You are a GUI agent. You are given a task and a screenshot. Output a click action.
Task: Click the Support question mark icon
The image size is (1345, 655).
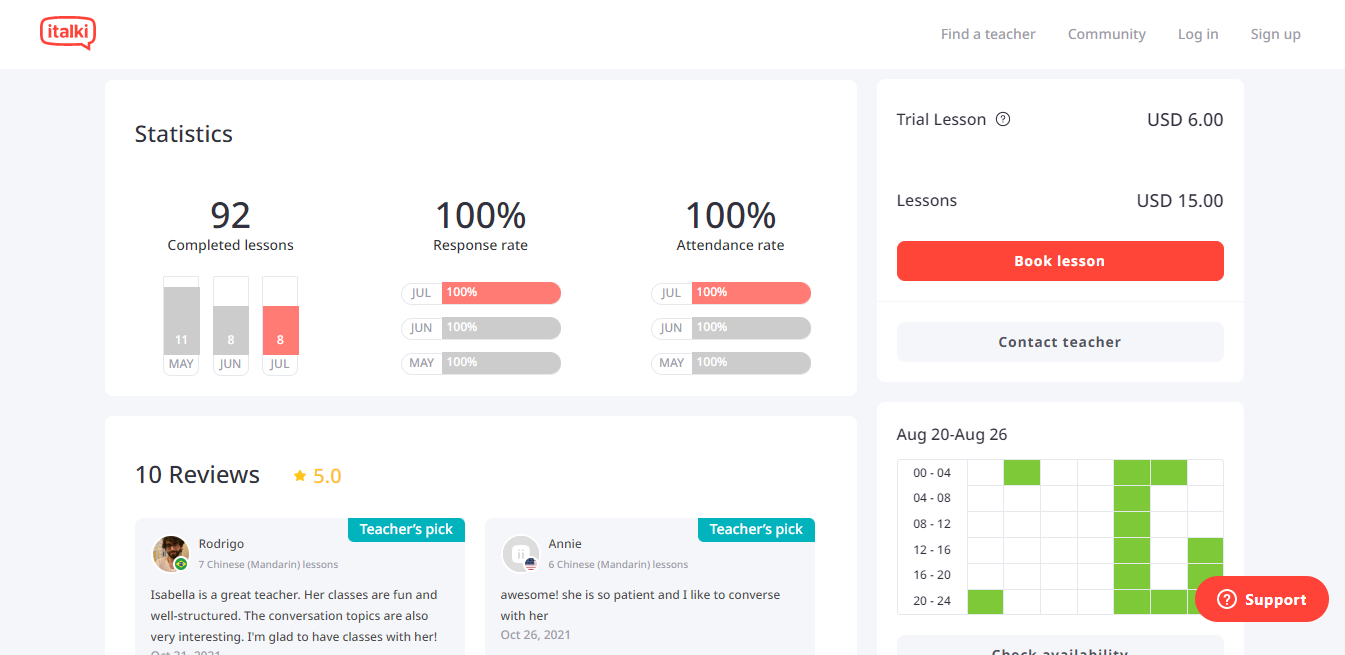tap(1226, 600)
